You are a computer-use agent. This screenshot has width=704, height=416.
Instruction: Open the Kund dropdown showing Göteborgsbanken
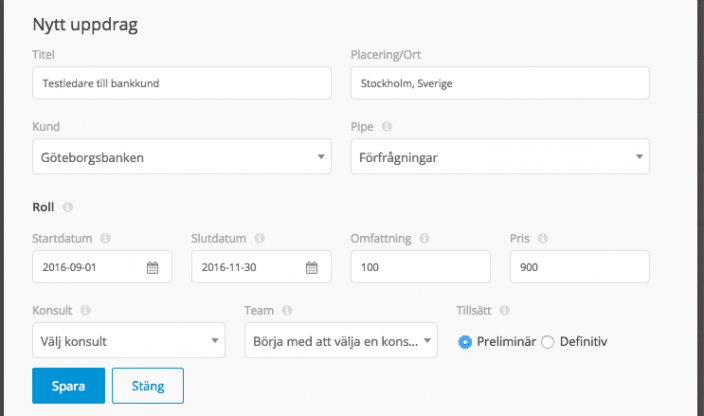(181, 156)
